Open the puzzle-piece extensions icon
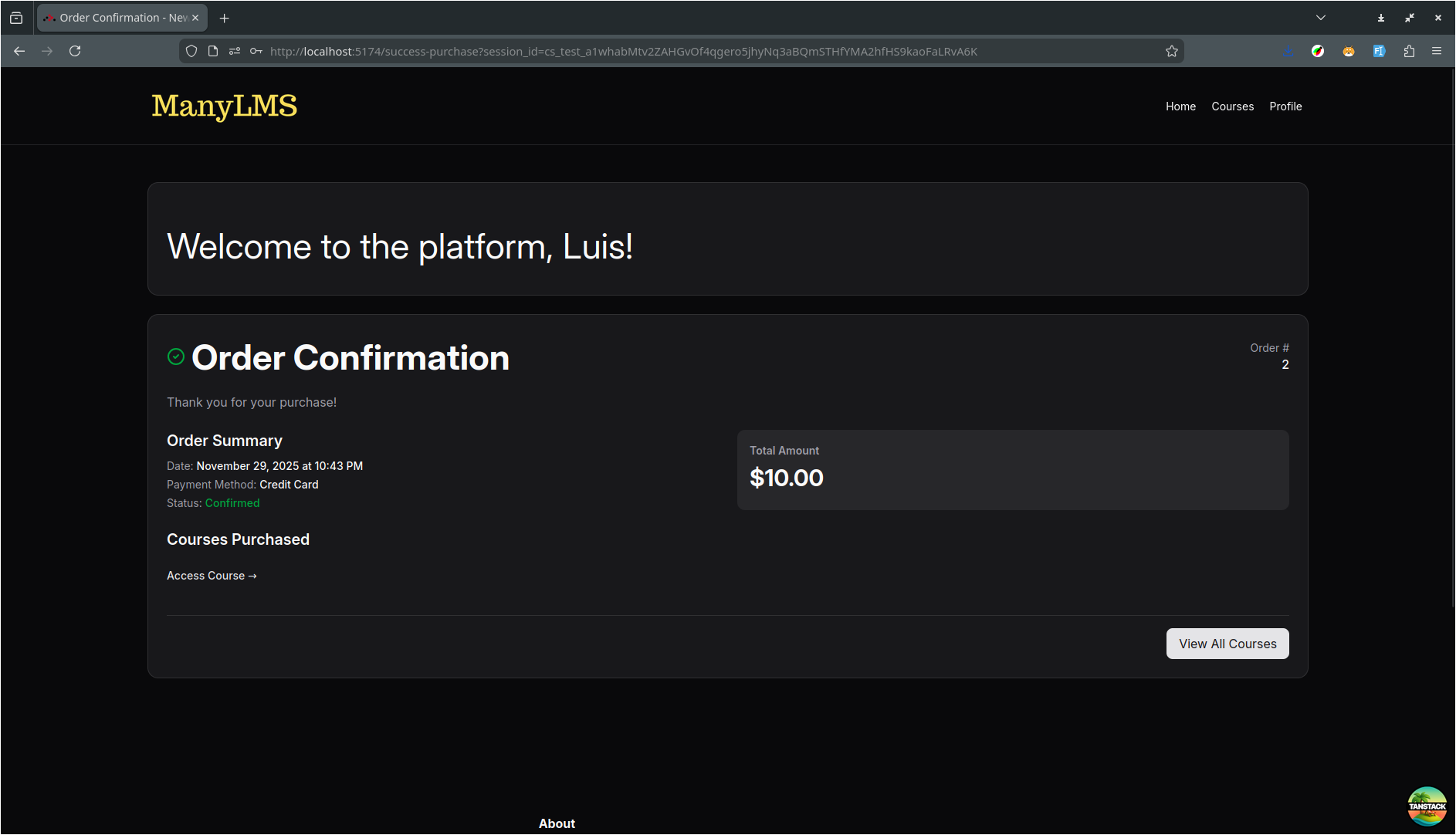Viewport: 1456px width, 835px height. [1410, 51]
